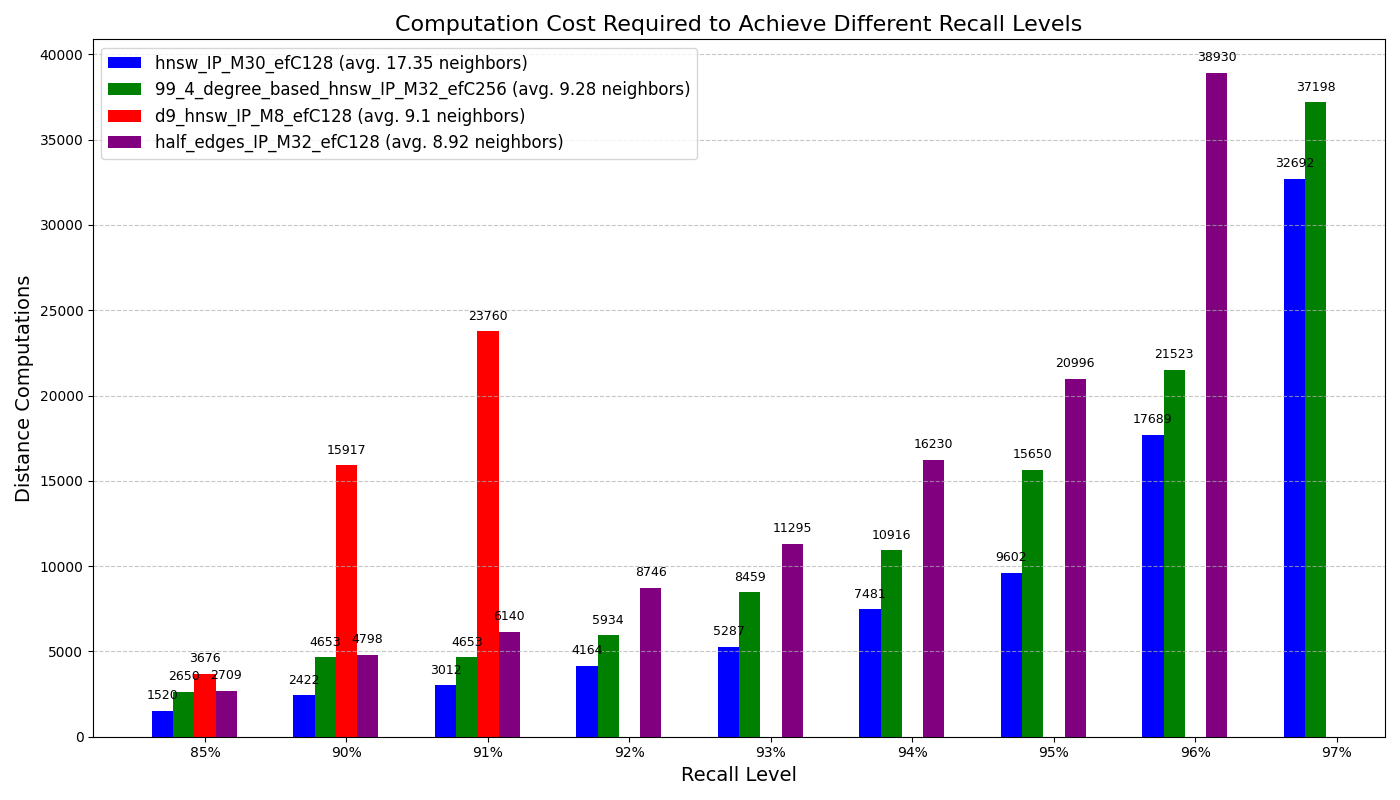Click the green bar labeled 37198
Image resolution: width=1400 pixels, height=800 pixels.
click(x=1315, y=420)
